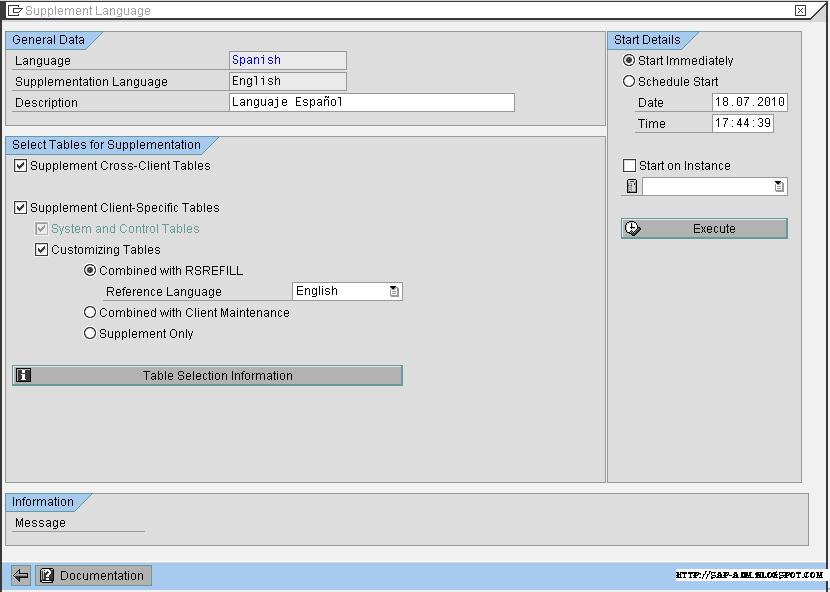830x592 pixels.
Task: Select the Schedule Start radio button
Action: pyautogui.click(x=629, y=81)
